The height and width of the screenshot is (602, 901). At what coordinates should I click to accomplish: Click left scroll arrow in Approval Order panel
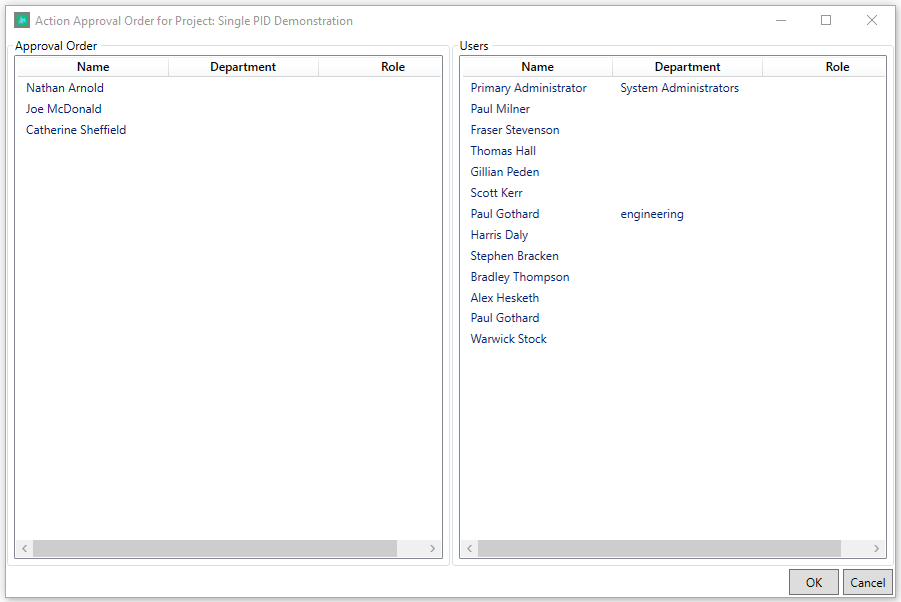24,549
